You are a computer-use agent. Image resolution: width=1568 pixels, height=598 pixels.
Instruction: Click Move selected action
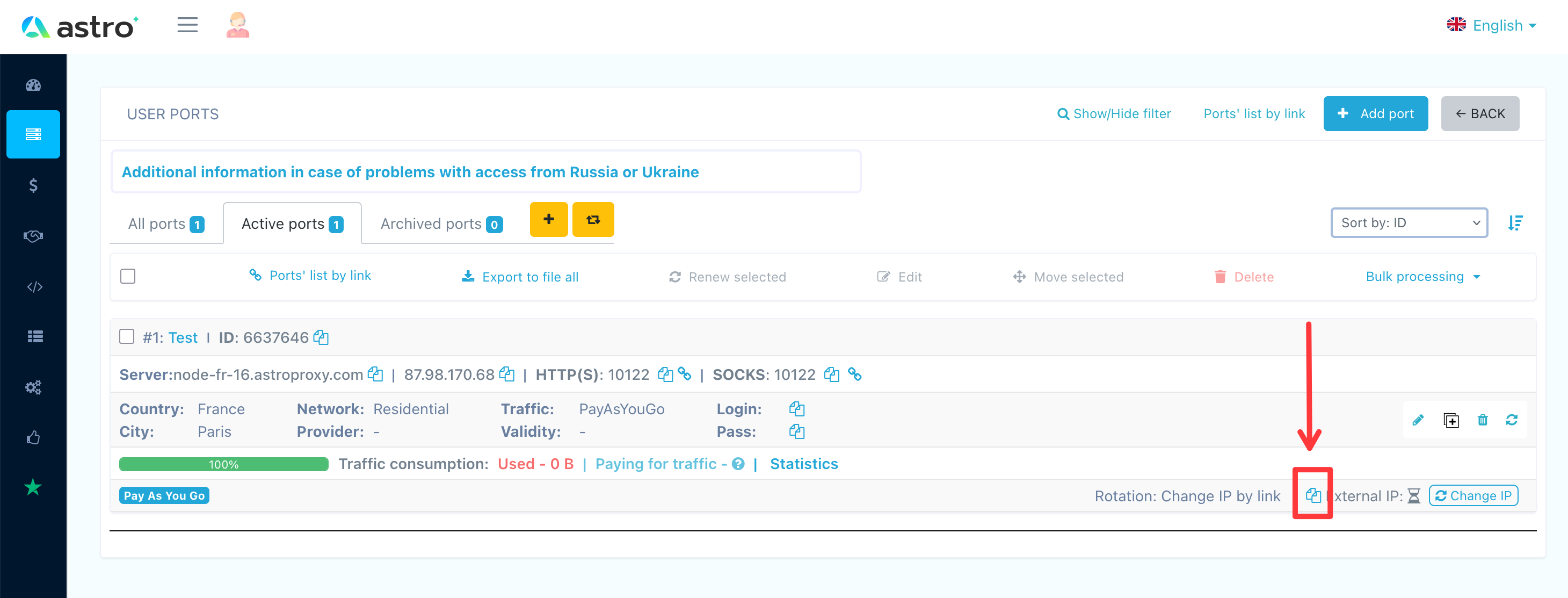point(1068,277)
